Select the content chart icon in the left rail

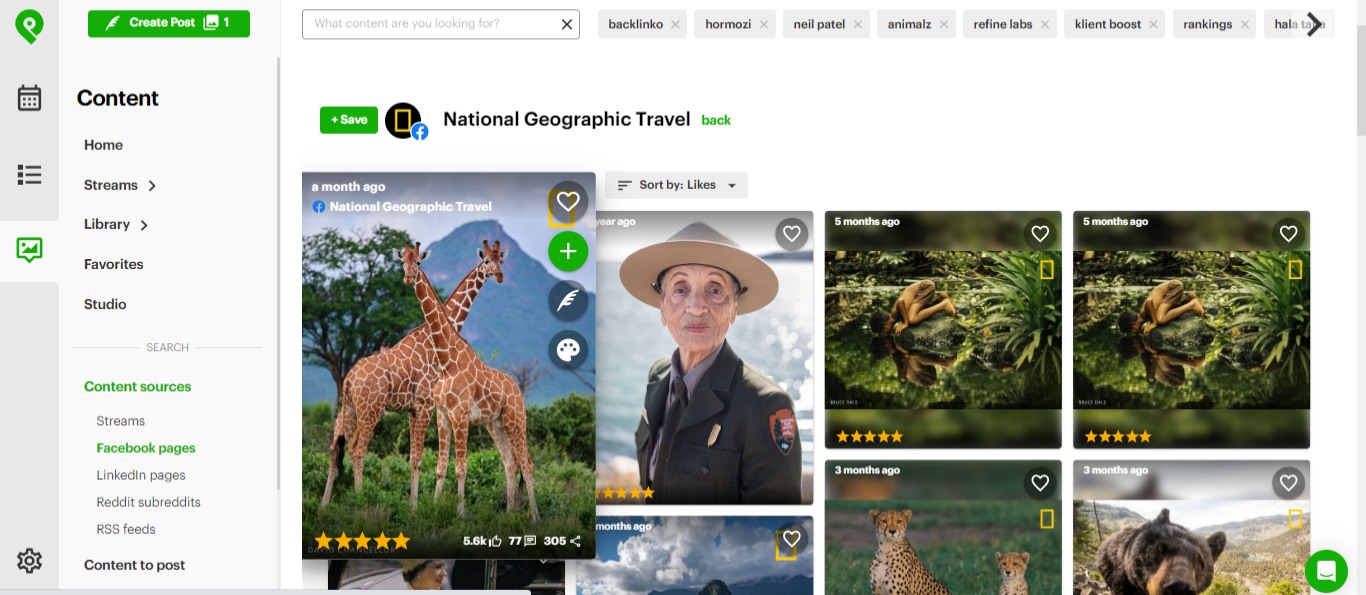[29, 250]
